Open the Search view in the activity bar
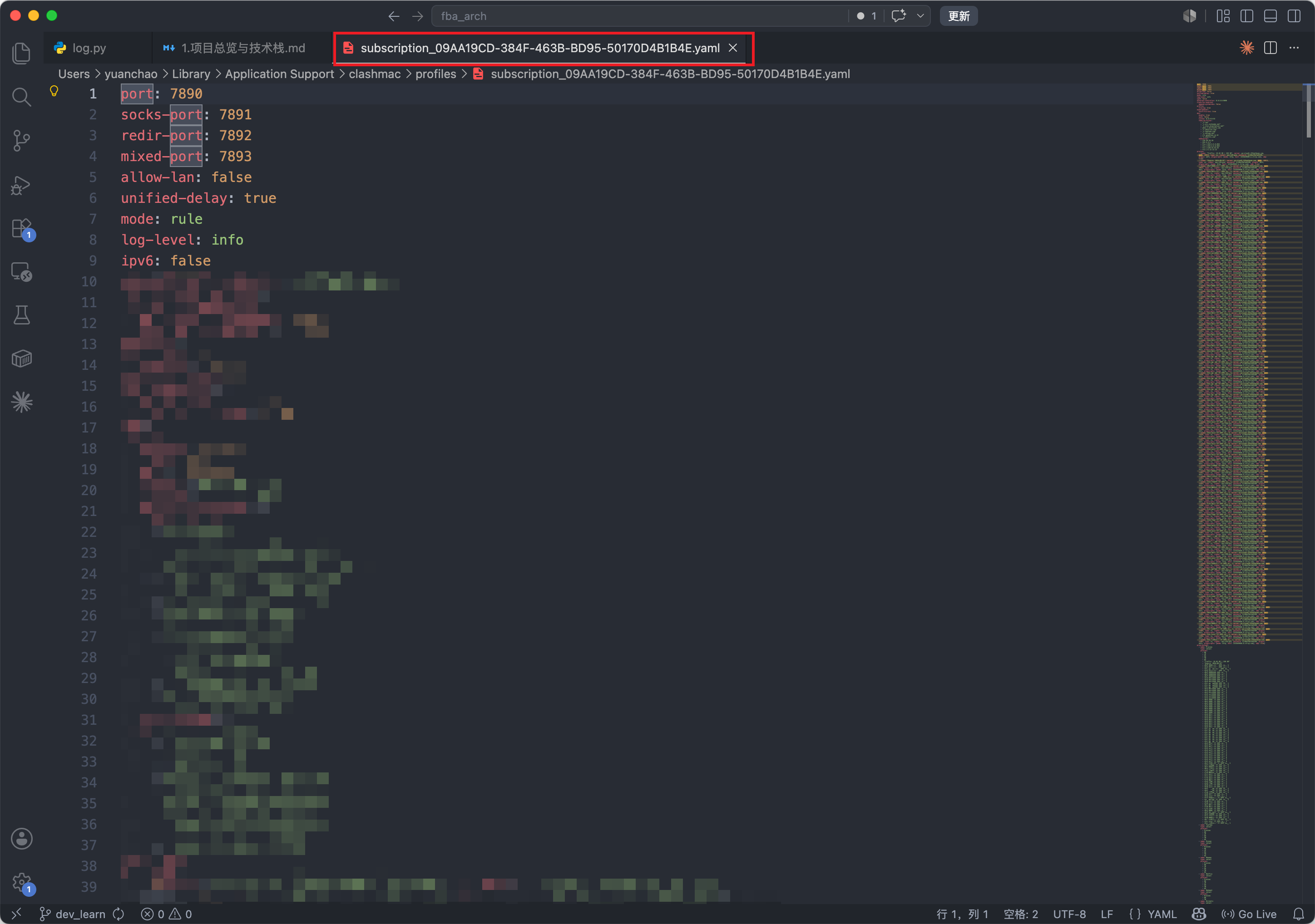This screenshot has width=1315, height=924. (22, 97)
